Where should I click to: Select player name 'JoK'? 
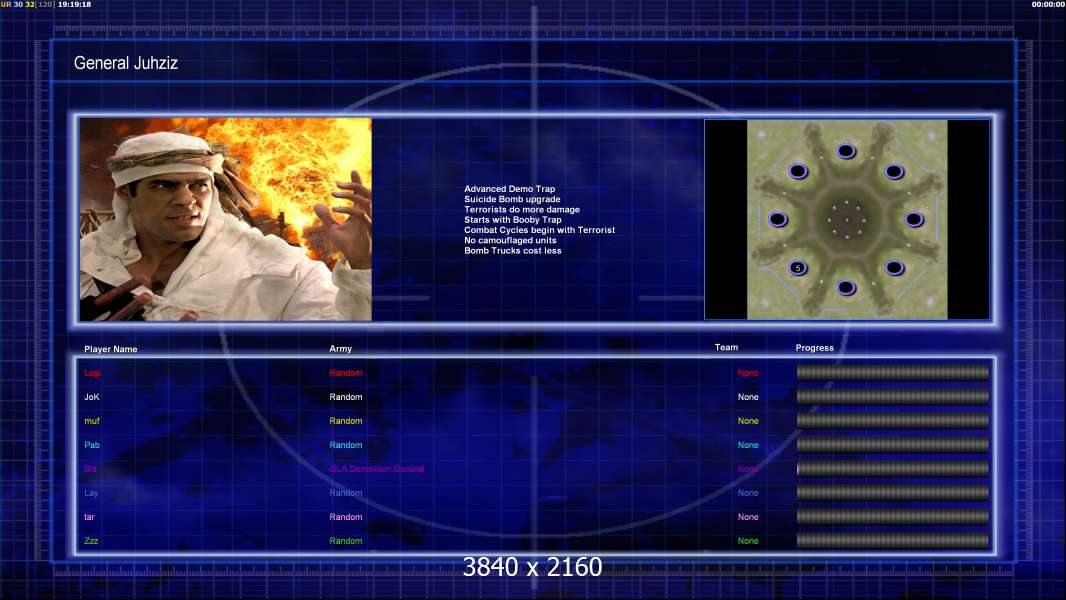92,397
